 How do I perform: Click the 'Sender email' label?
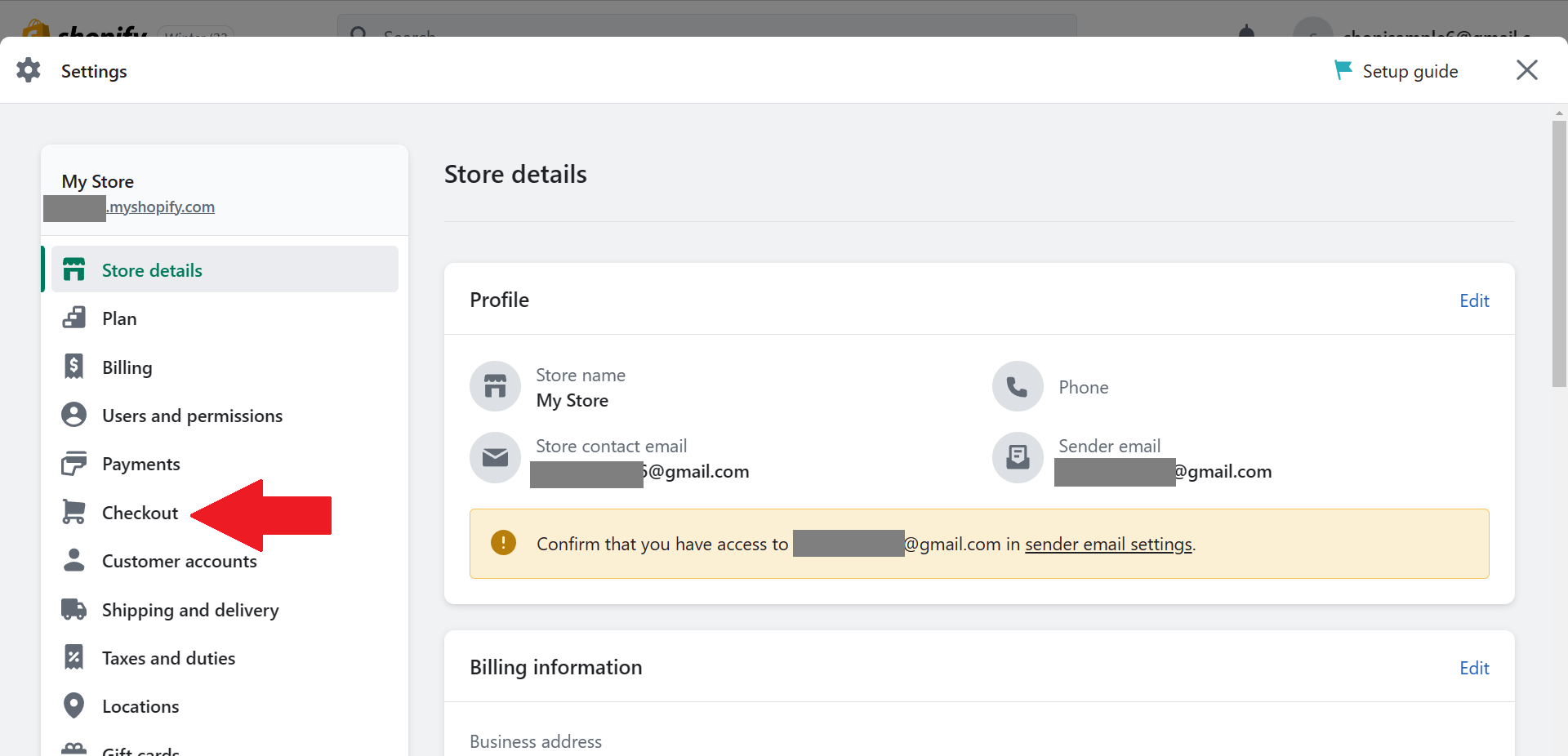pos(1109,446)
